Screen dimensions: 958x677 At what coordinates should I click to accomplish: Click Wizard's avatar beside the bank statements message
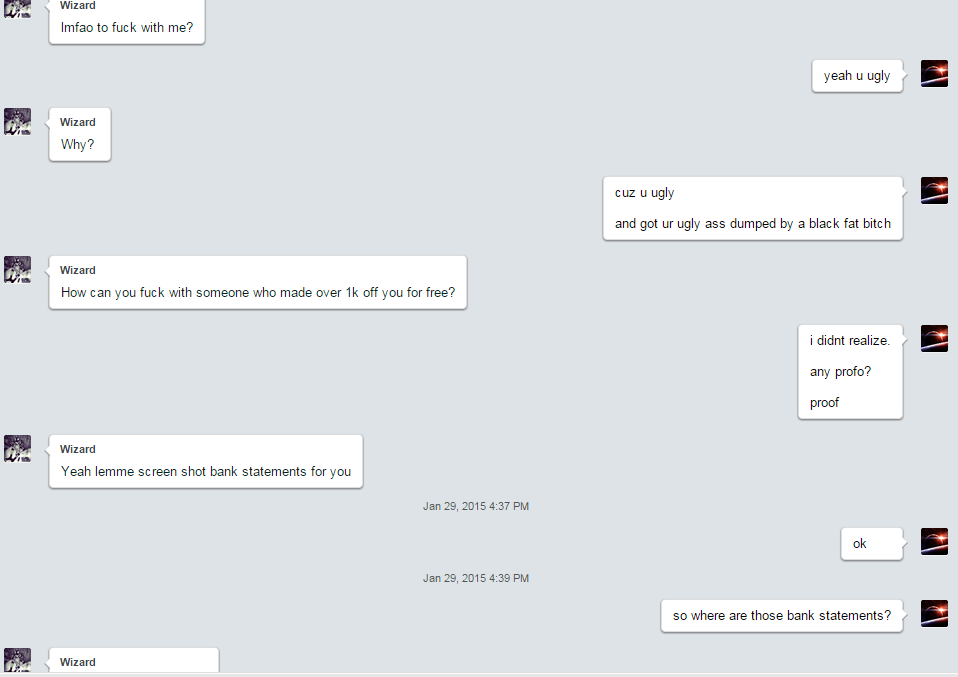click(17, 448)
